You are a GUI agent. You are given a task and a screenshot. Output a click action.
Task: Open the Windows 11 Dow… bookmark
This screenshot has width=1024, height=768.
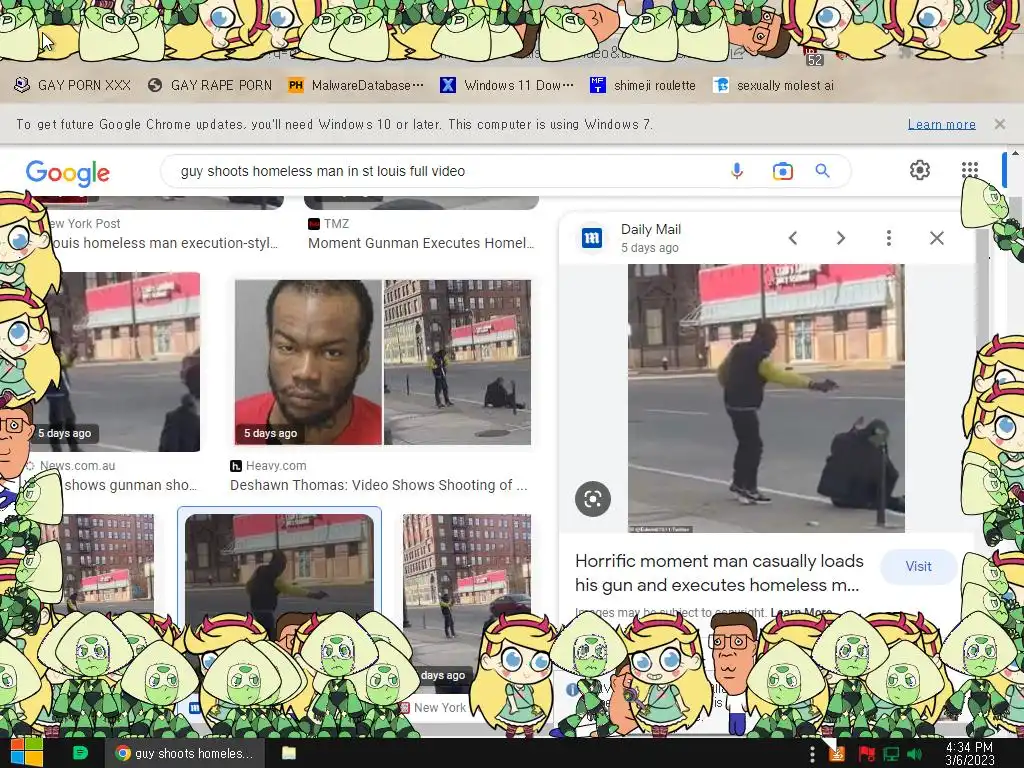[507, 86]
